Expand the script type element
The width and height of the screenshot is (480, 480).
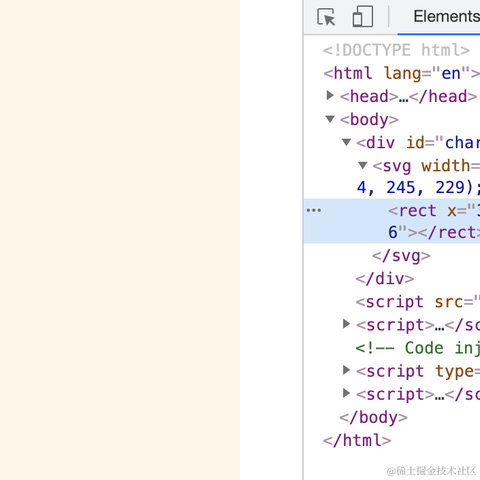tap(346, 370)
